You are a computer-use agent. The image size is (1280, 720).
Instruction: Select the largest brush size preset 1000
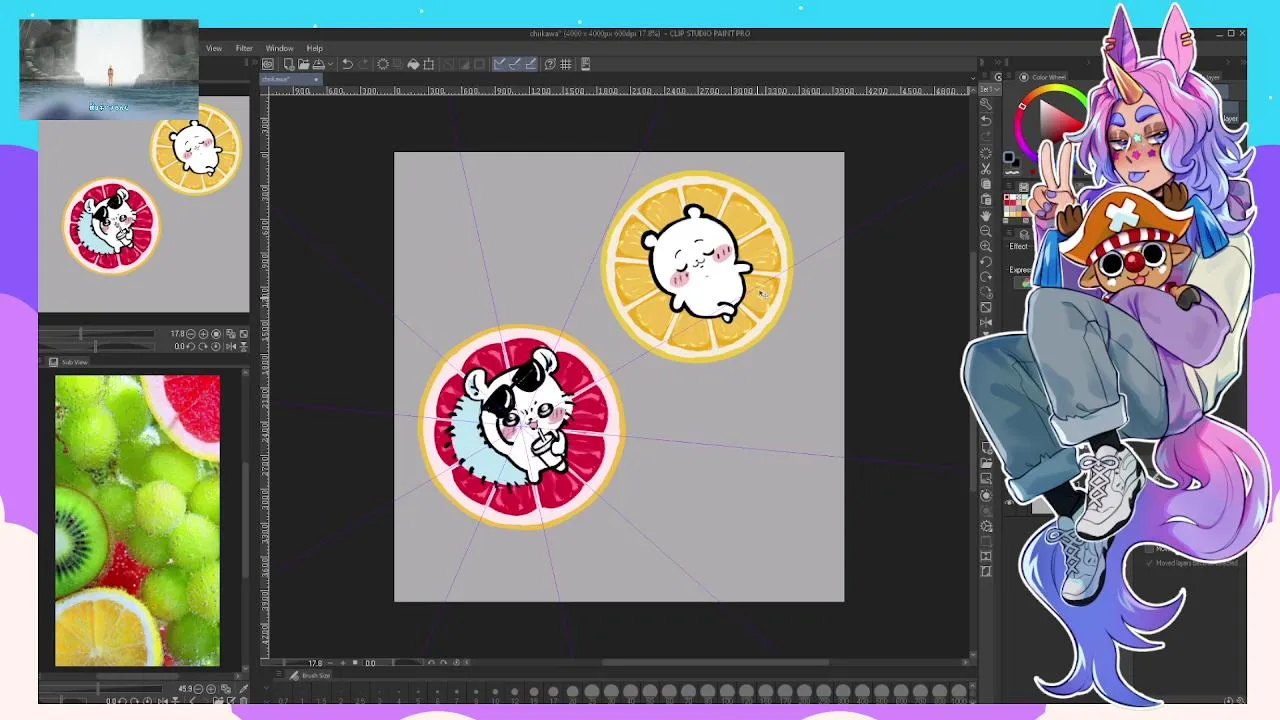pos(958,691)
